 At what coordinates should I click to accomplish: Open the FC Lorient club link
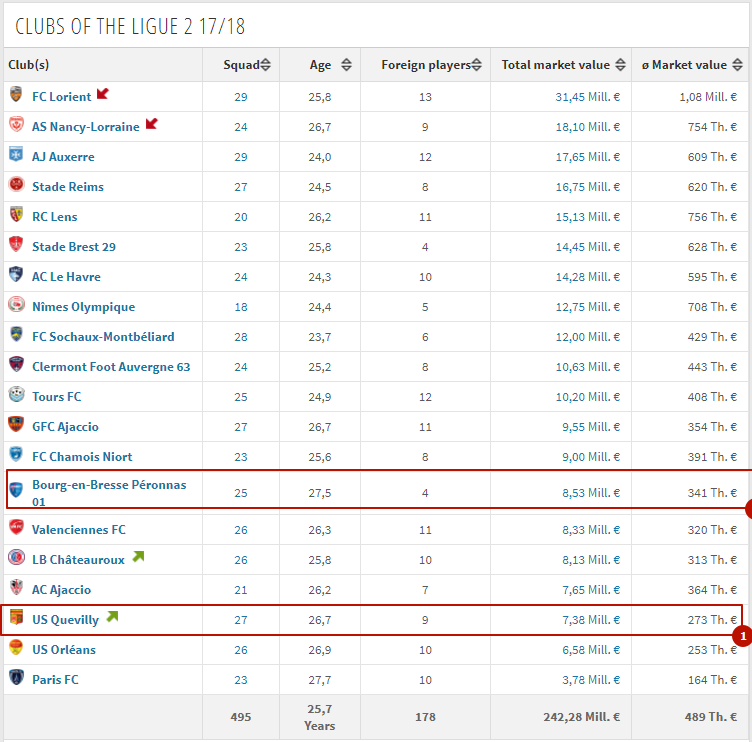coord(61,97)
